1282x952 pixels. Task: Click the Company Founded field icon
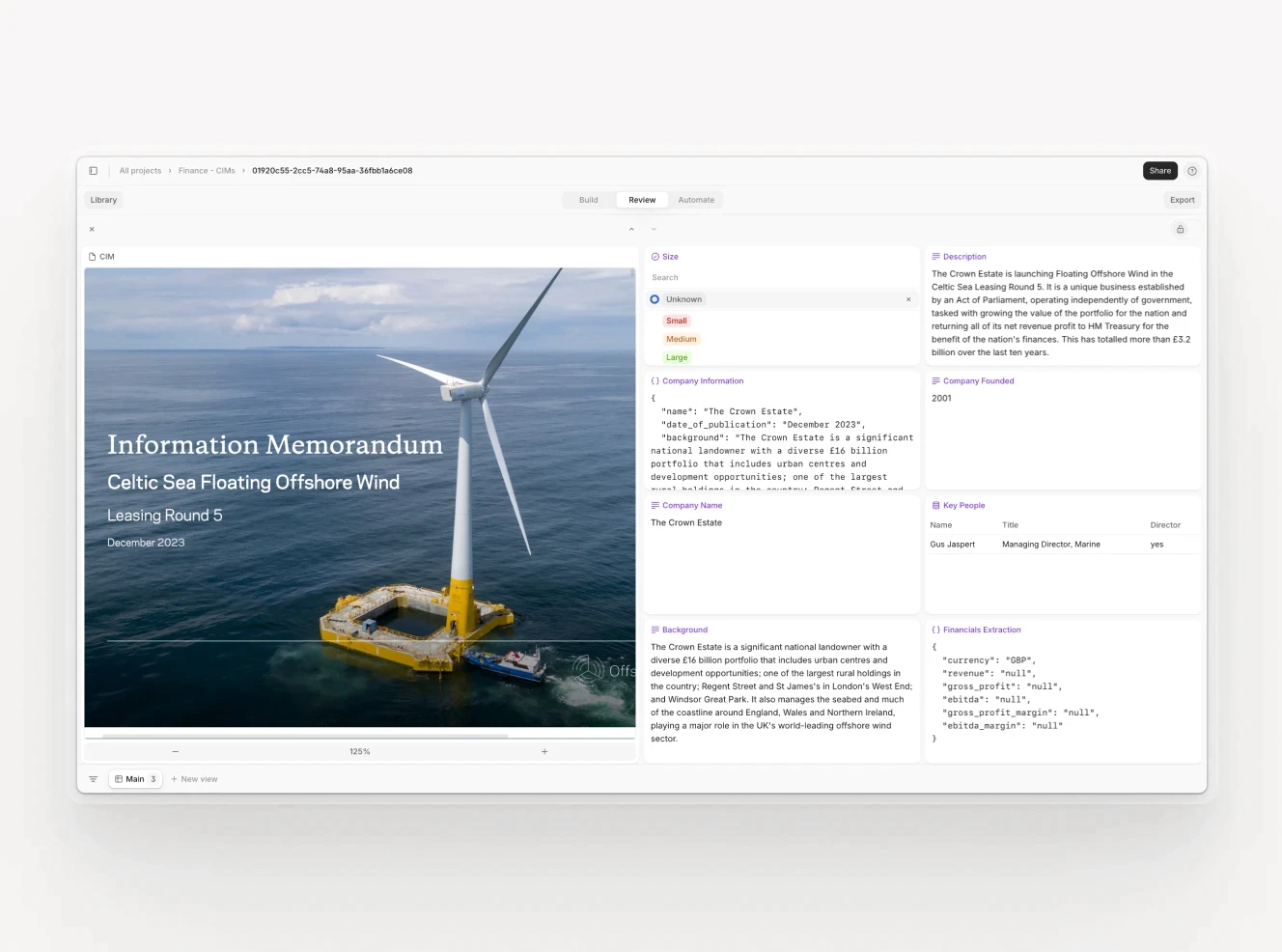(x=935, y=381)
